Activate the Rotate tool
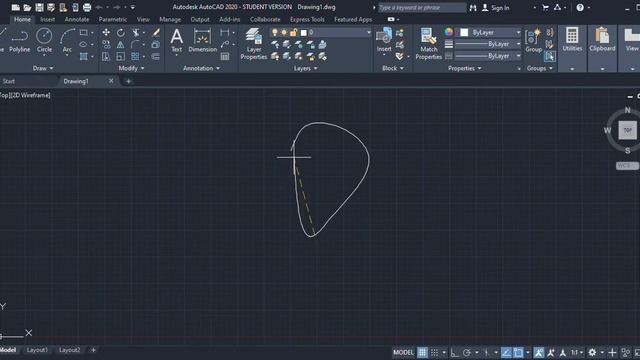The width and height of the screenshot is (640, 360). [121, 33]
